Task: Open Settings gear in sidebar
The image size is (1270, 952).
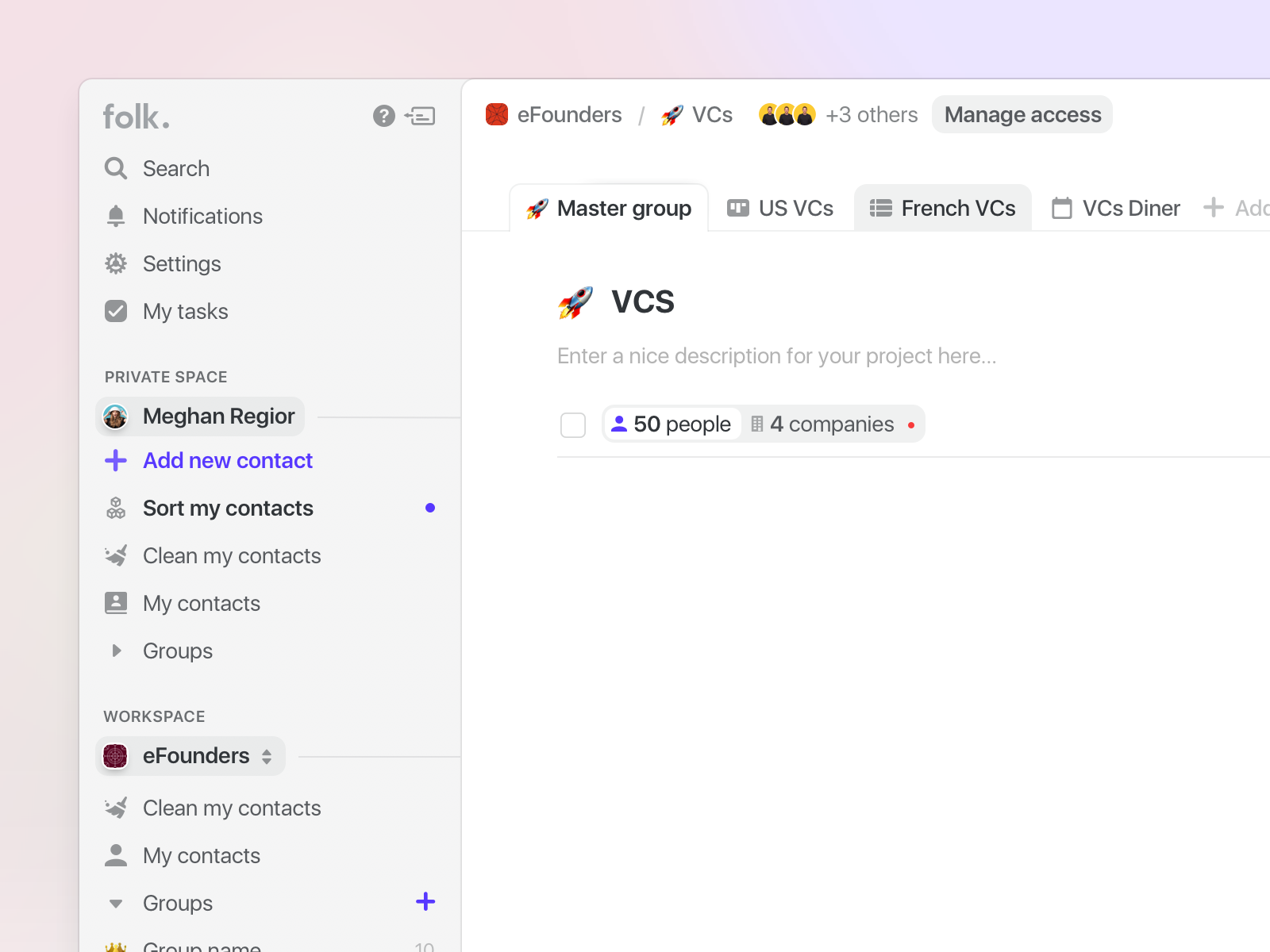Action: click(116, 263)
